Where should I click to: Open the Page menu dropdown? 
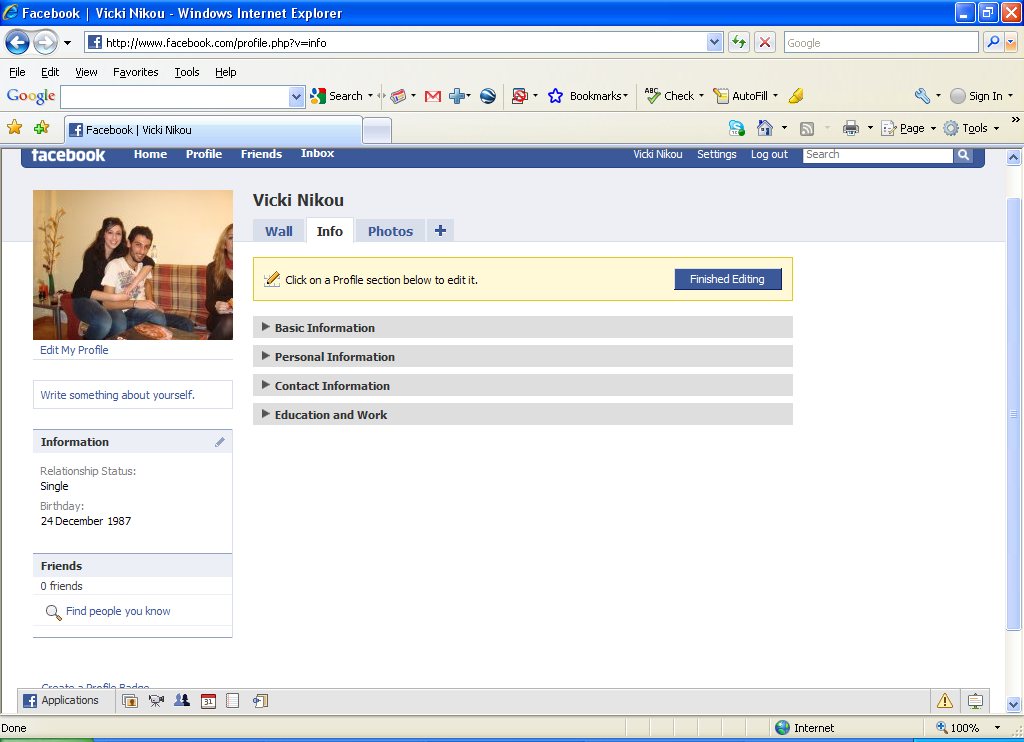933,129
